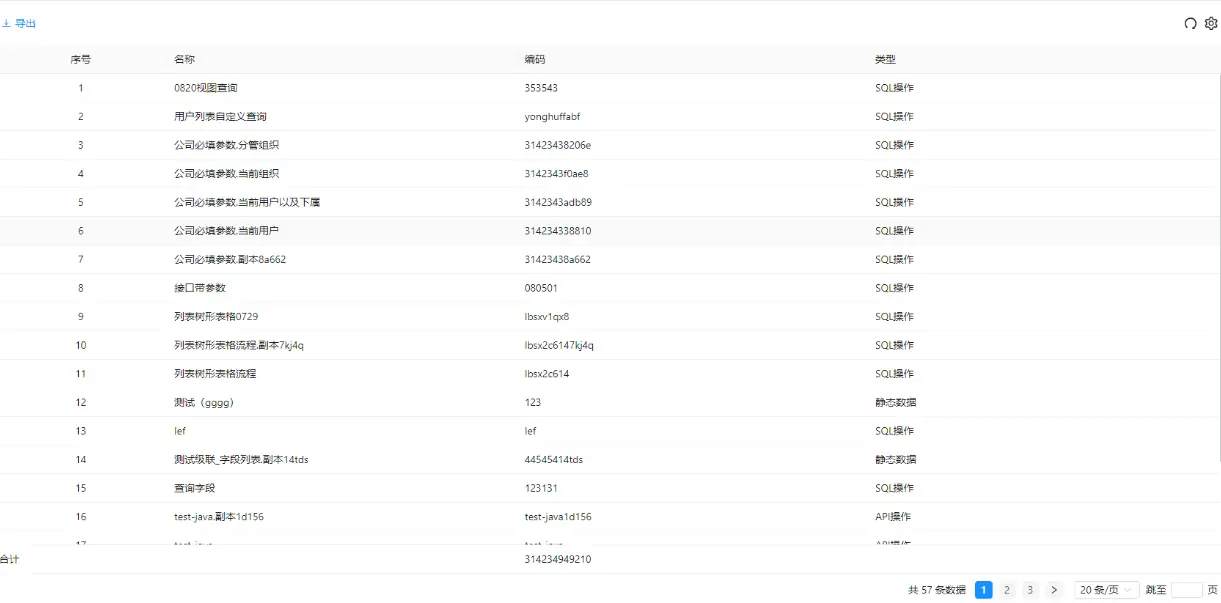The image size is (1221, 603).
Task: Click the 编码 column header
Action: (x=535, y=60)
